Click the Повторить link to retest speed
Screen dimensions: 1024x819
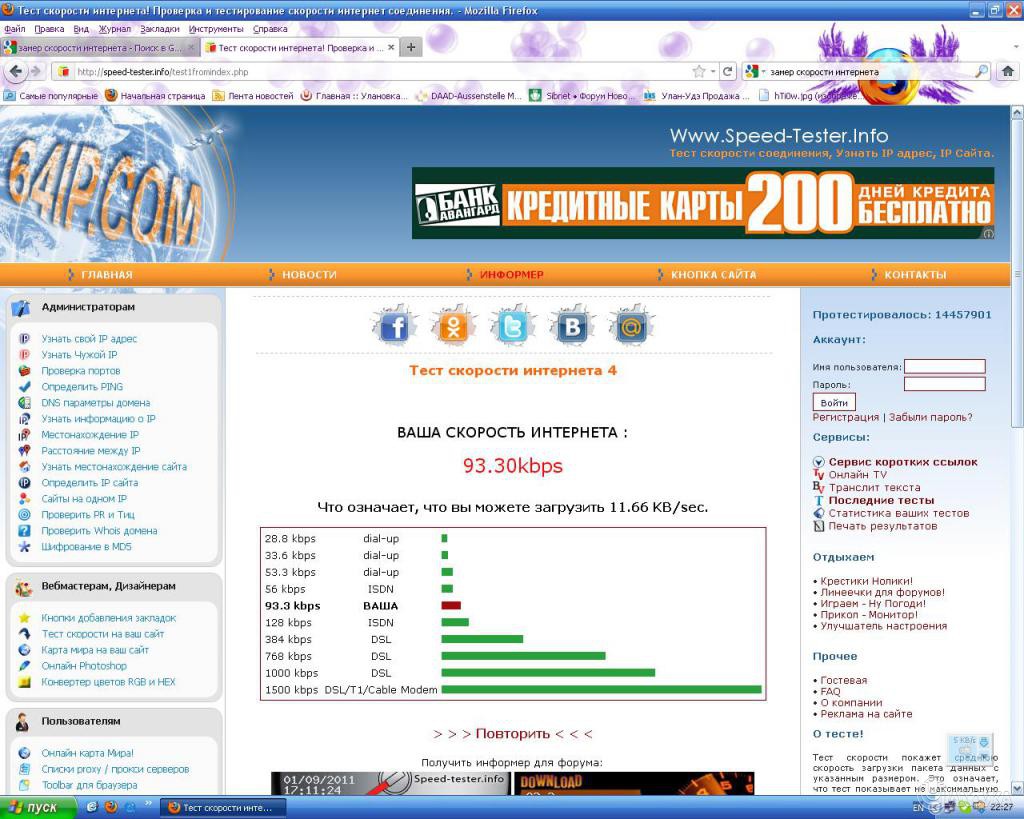tap(512, 732)
